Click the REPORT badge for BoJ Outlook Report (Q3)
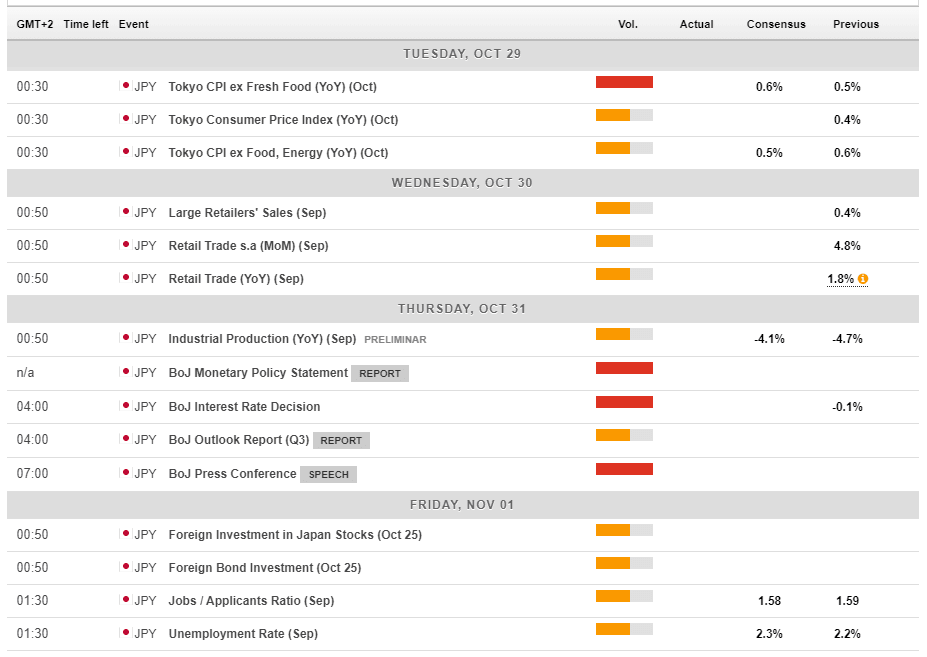The width and height of the screenshot is (927, 657). click(x=341, y=440)
